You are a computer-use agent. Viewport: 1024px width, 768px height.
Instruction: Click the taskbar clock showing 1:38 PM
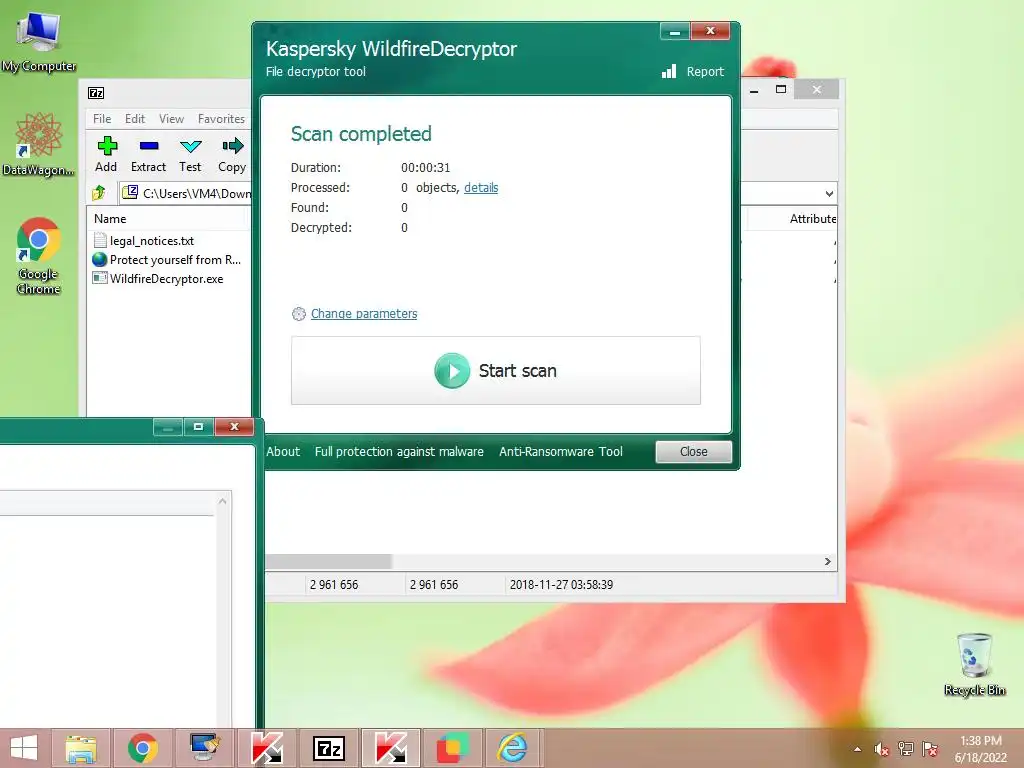pos(981,749)
